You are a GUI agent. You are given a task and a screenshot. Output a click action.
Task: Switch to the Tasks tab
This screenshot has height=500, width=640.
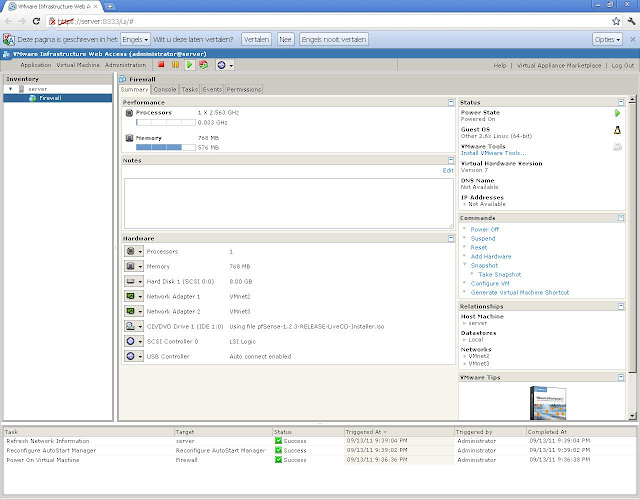189,89
